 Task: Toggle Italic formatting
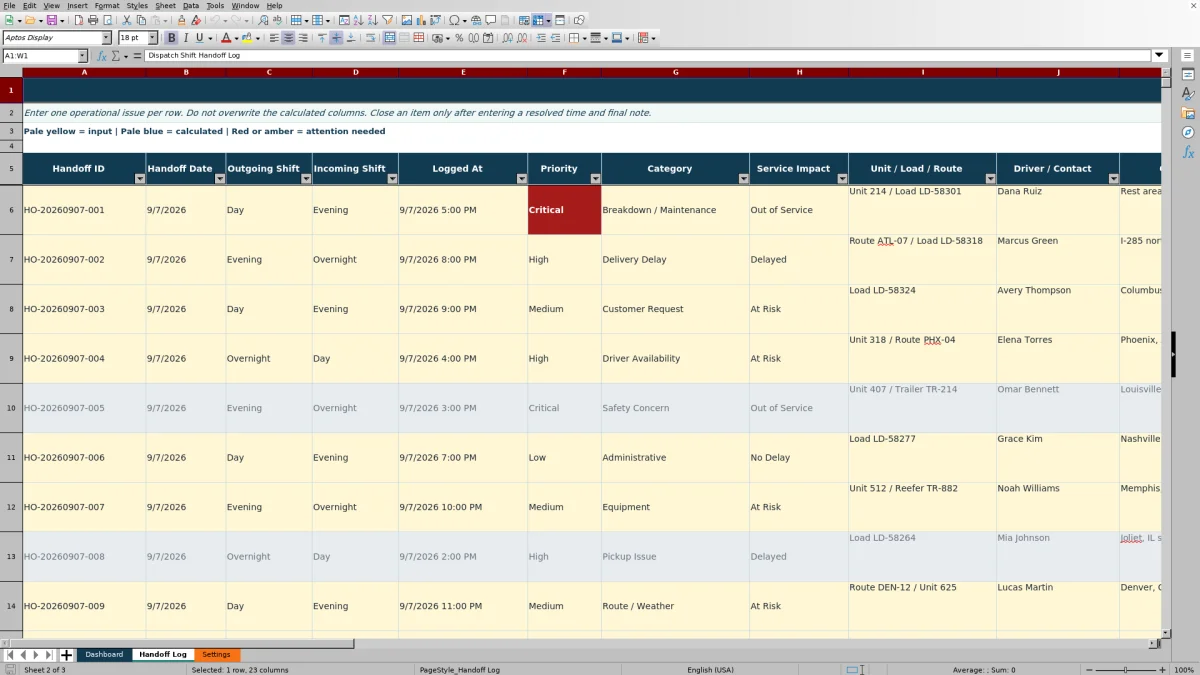pos(185,38)
